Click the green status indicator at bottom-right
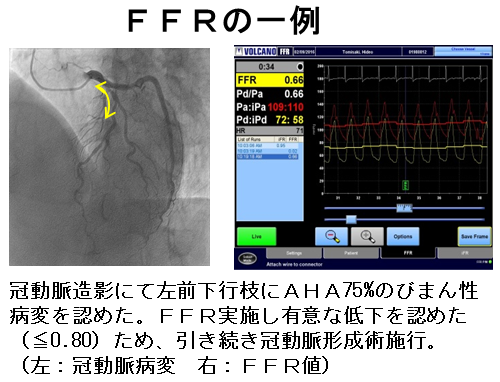This screenshot has height=382, width=500. pyautogui.click(x=490, y=262)
